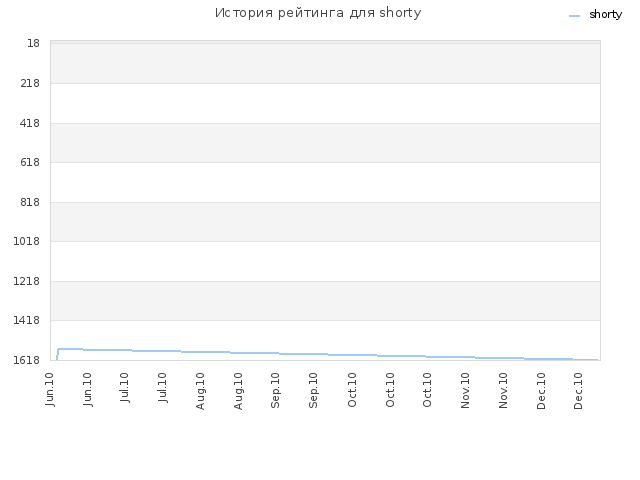
Task: Click the 418 y-axis label
Action: (30, 123)
